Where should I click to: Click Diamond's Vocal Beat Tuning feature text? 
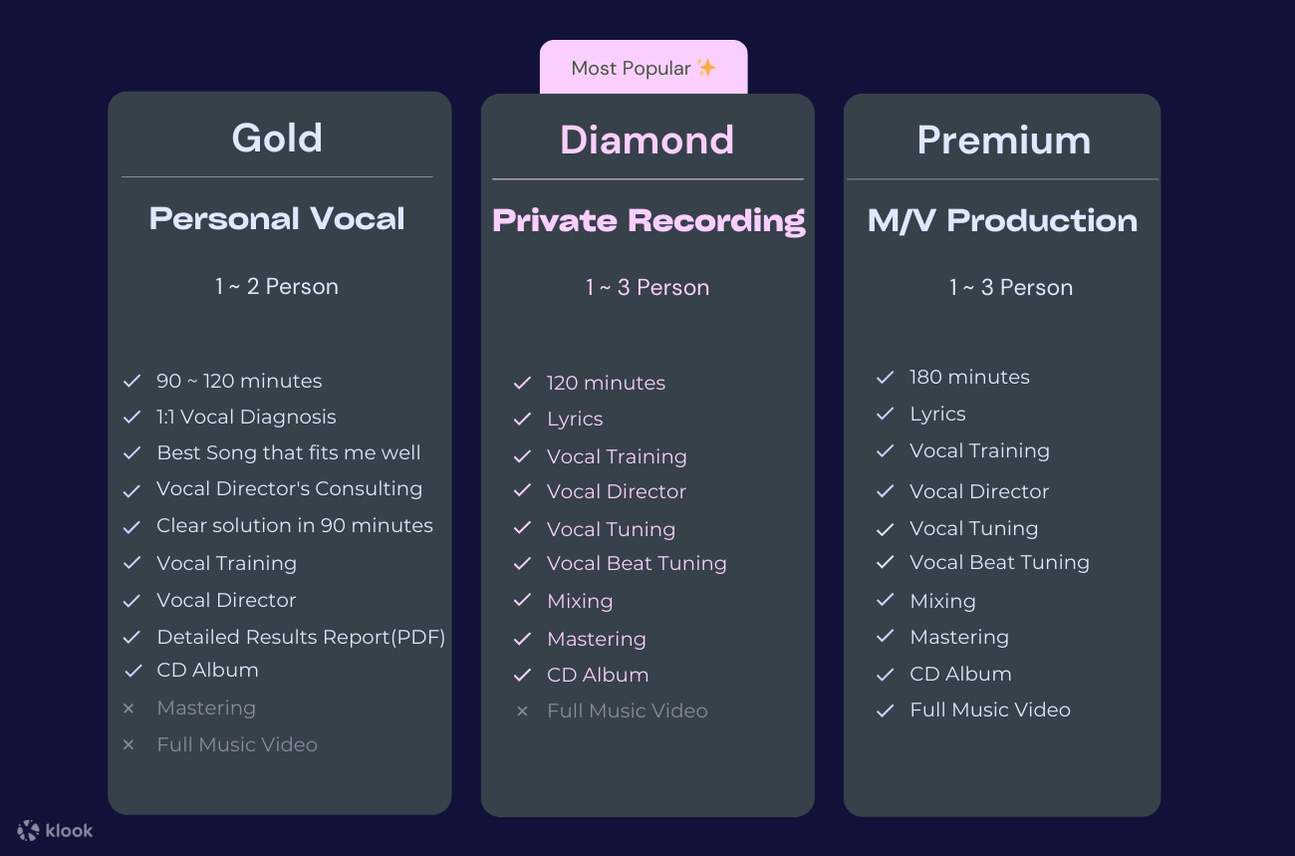[x=636, y=563]
